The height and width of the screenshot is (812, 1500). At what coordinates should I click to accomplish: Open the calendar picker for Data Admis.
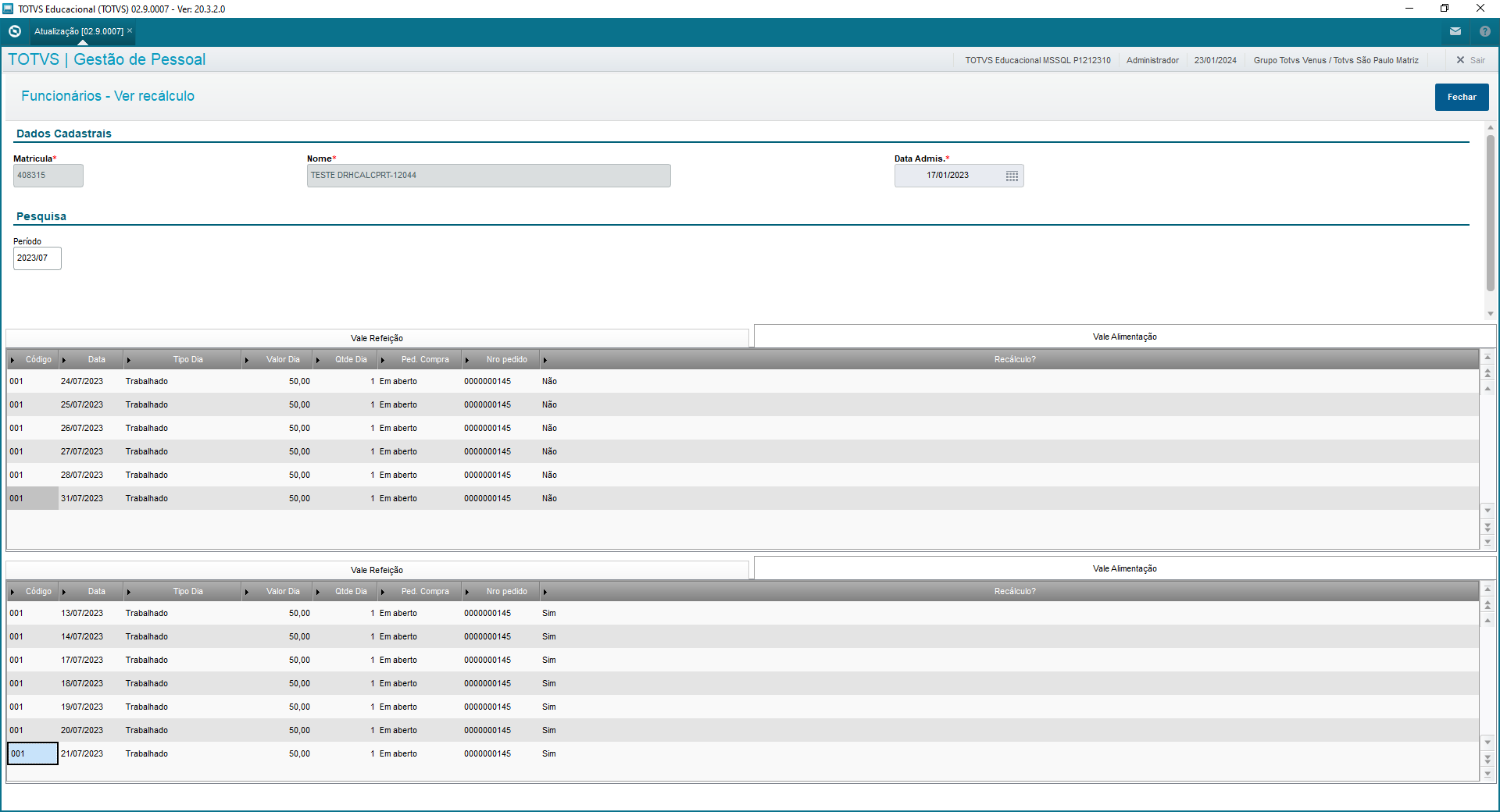[x=1012, y=176]
